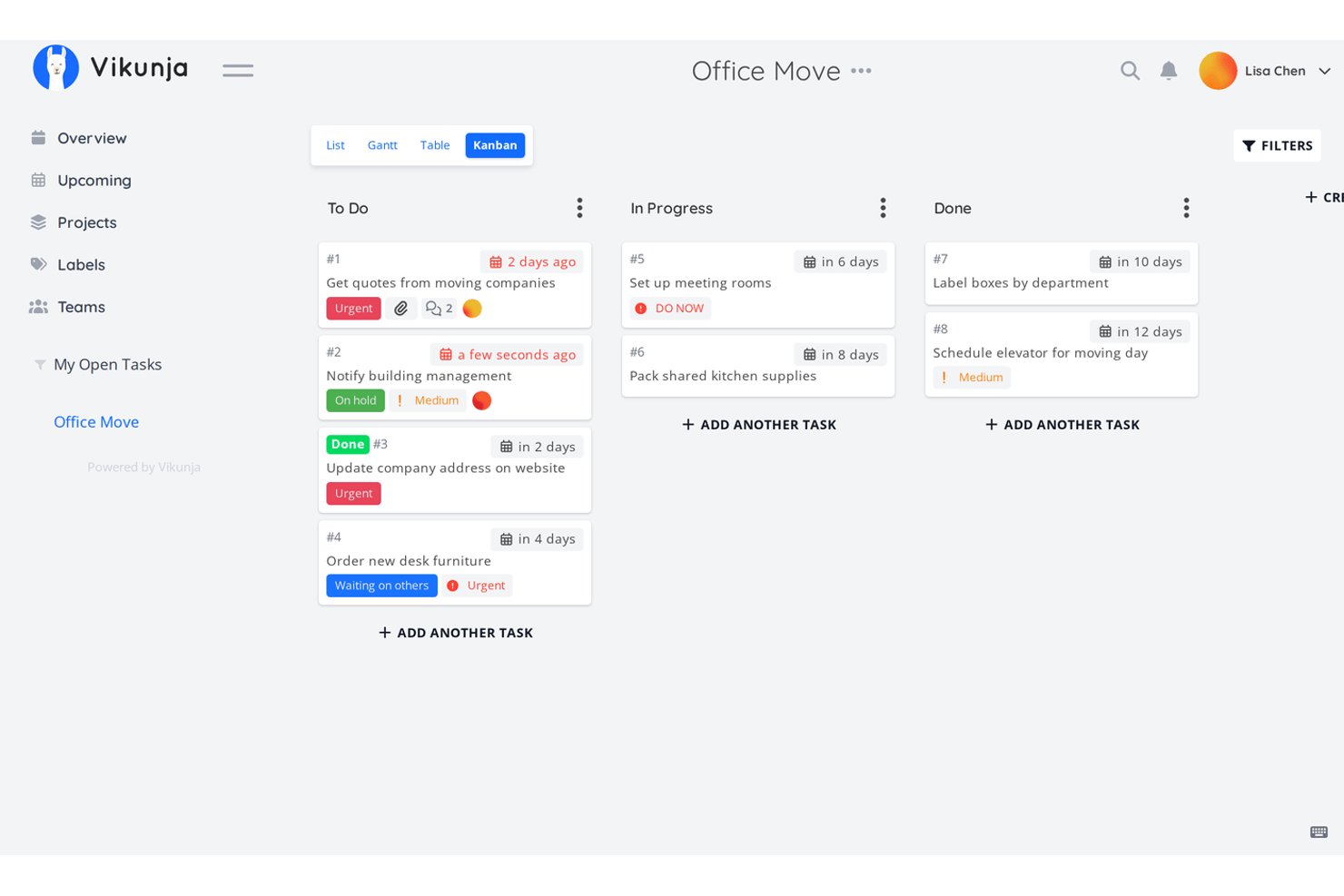Click the 'in 2 days' due date badge
This screenshot has width=1344, height=896.
click(538, 447)
